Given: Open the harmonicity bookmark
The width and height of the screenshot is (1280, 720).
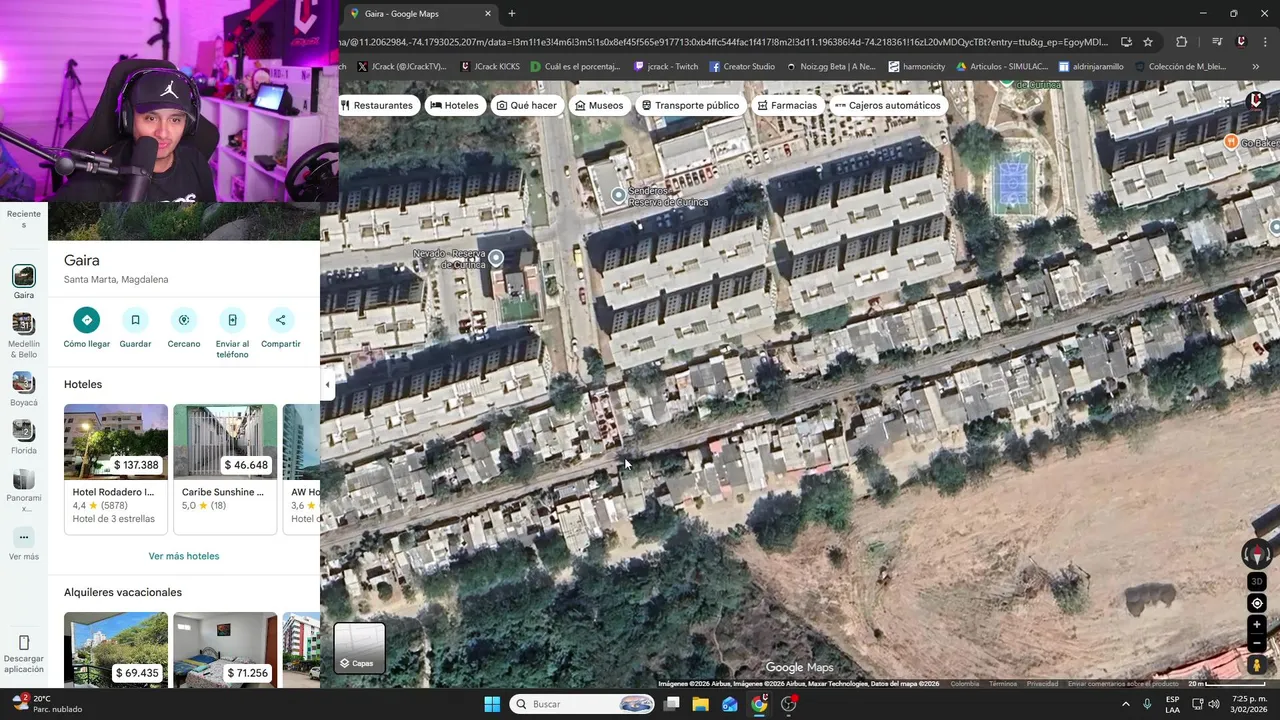Looking at the screenshot, I should (x=916, y=67).
